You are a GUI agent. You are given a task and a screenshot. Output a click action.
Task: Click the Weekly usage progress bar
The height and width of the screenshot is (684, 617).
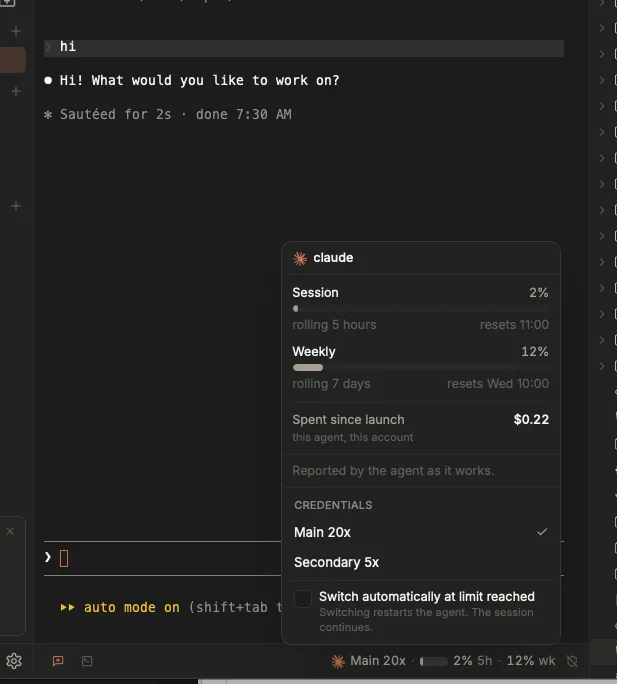point(421,367)
